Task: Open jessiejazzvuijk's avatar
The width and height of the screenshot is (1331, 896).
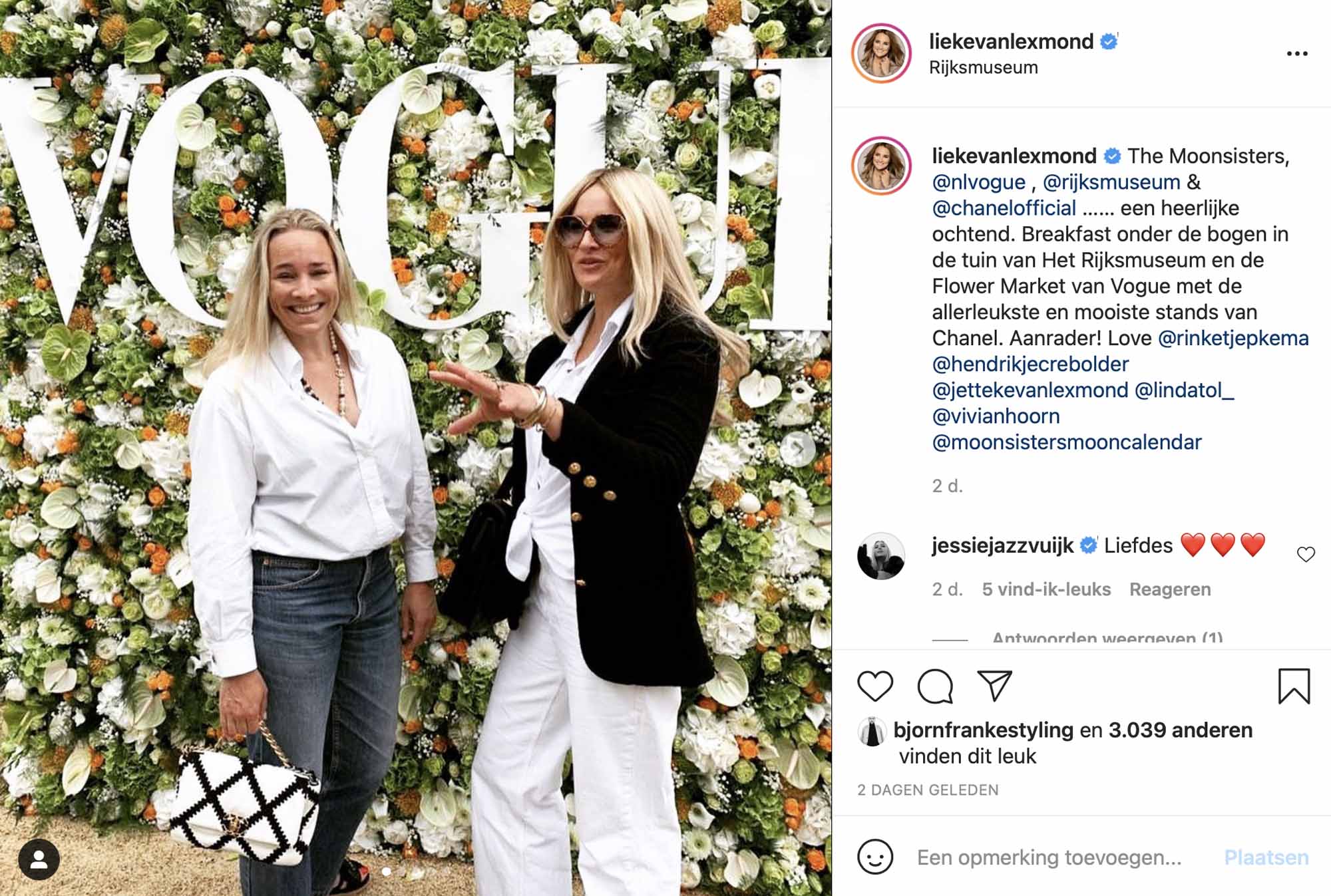Action: pyautogui.click(x=881, y=556)
